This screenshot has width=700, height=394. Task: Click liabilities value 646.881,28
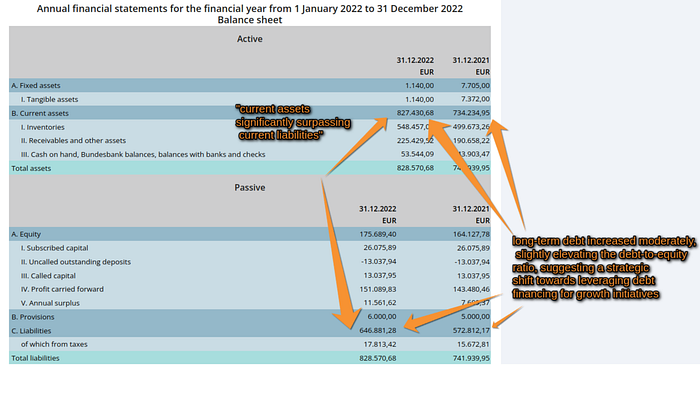378,330
